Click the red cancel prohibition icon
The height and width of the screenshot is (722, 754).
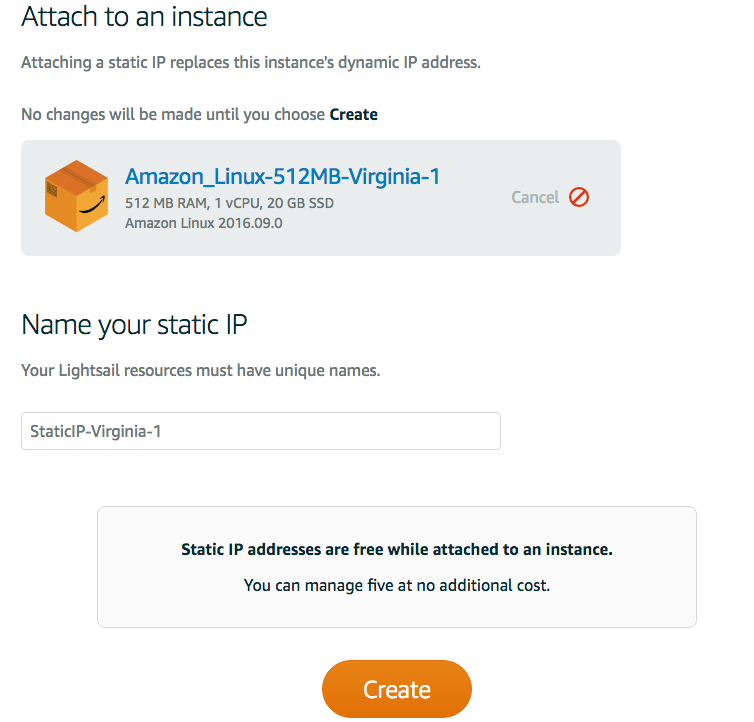(x=578, y=197)
